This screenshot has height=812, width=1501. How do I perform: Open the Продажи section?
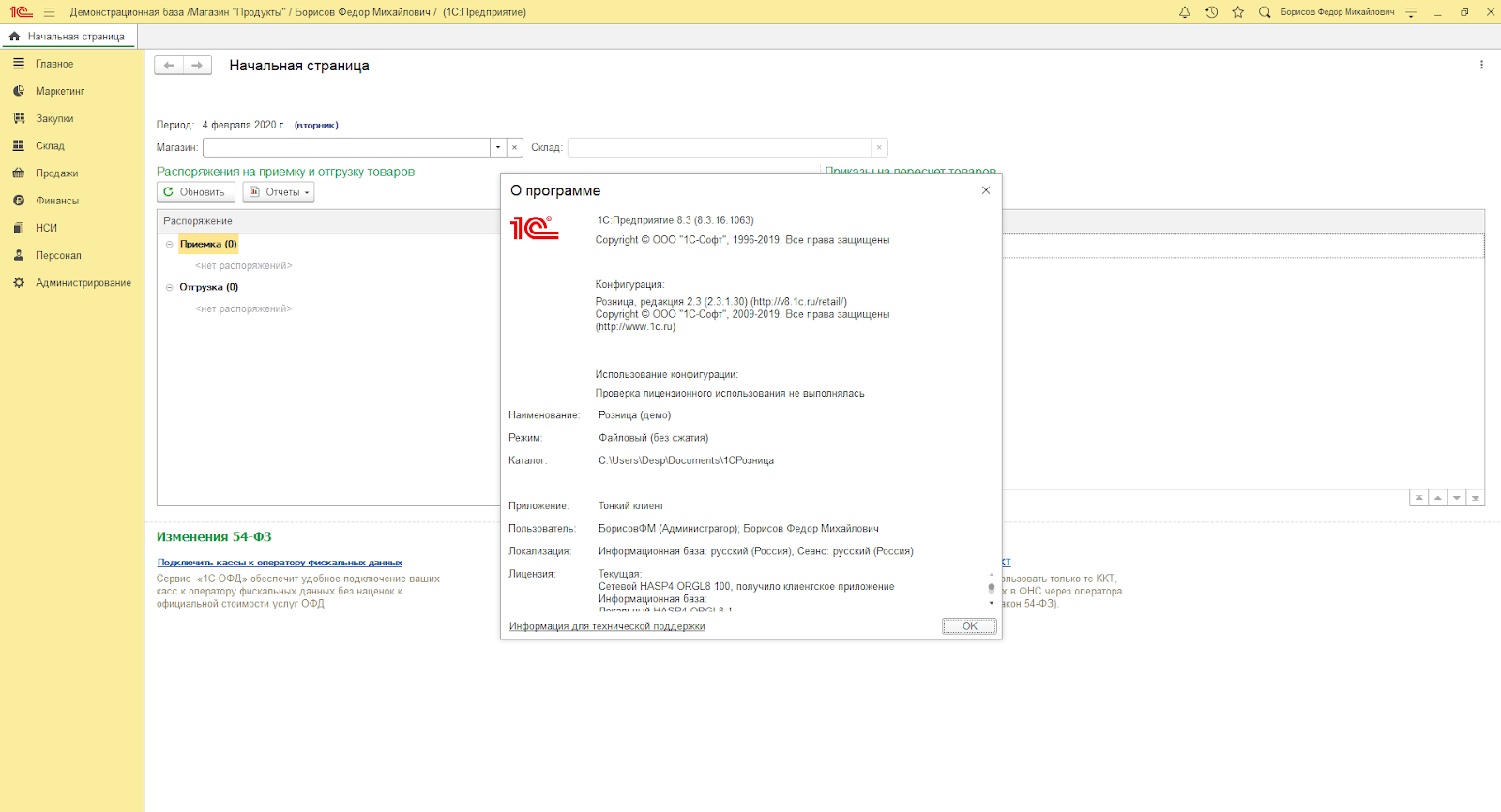coord(72,173)
